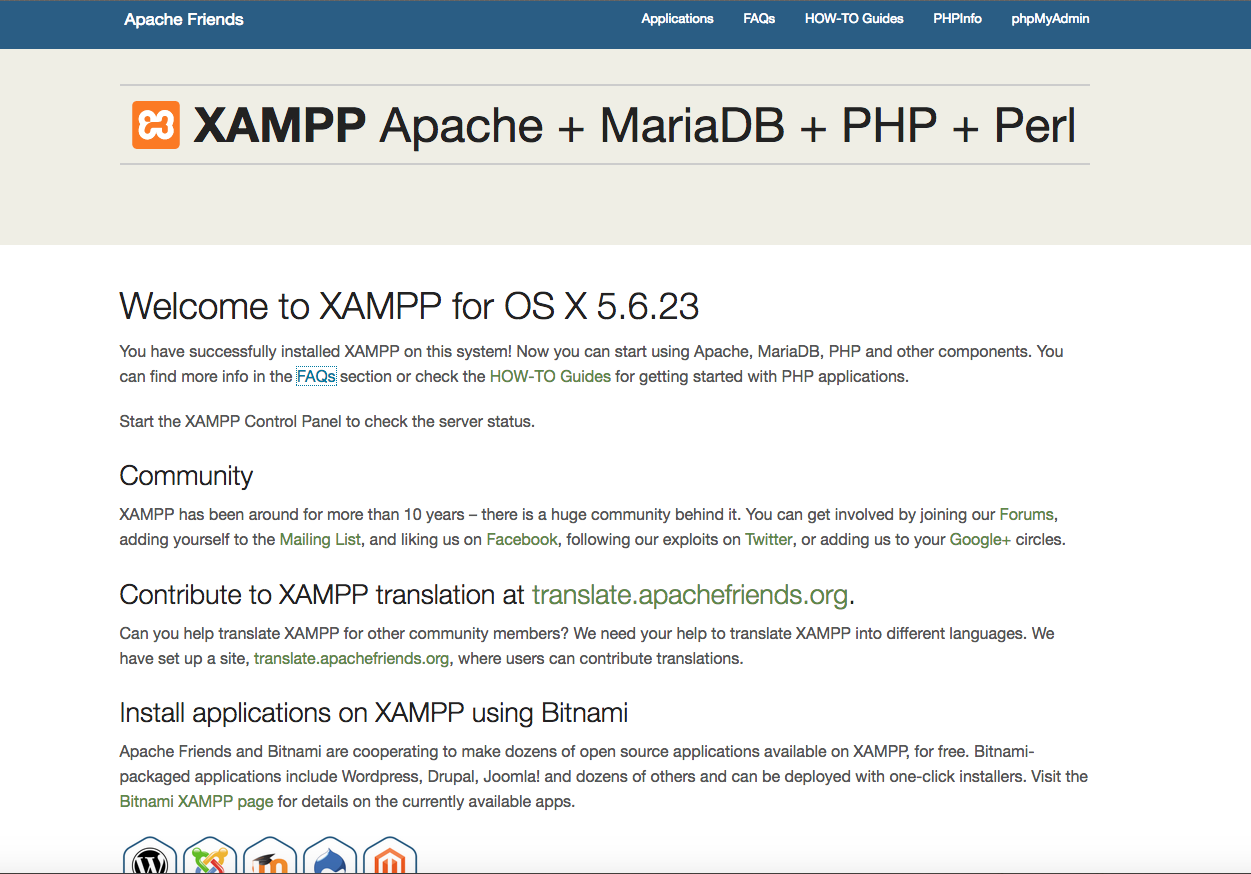The width and height of the screenshot is (1251, 874).
Task: Follow the HOW-TO Guides link in the welcome paragraph
Action: (550, 377)
